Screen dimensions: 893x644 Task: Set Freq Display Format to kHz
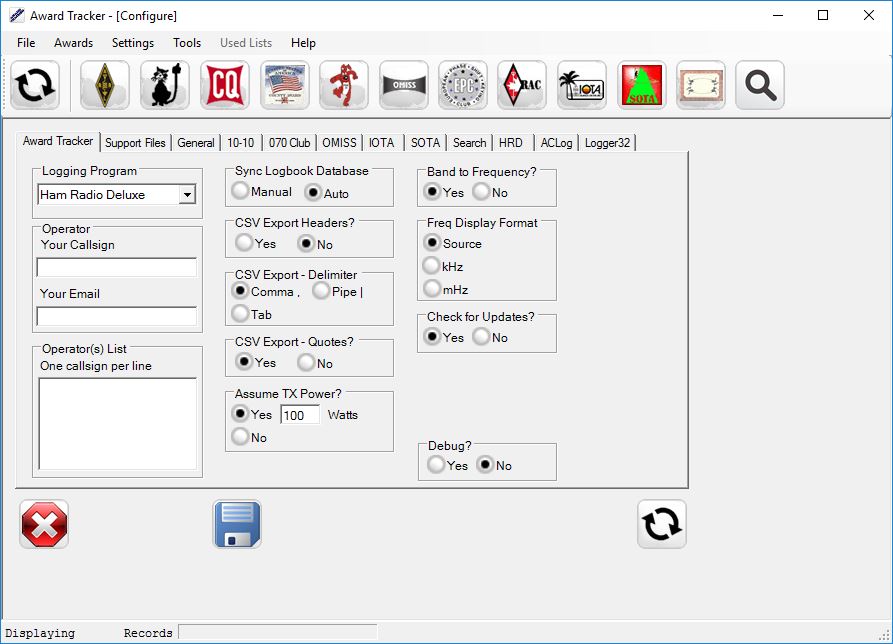[443, 266]
